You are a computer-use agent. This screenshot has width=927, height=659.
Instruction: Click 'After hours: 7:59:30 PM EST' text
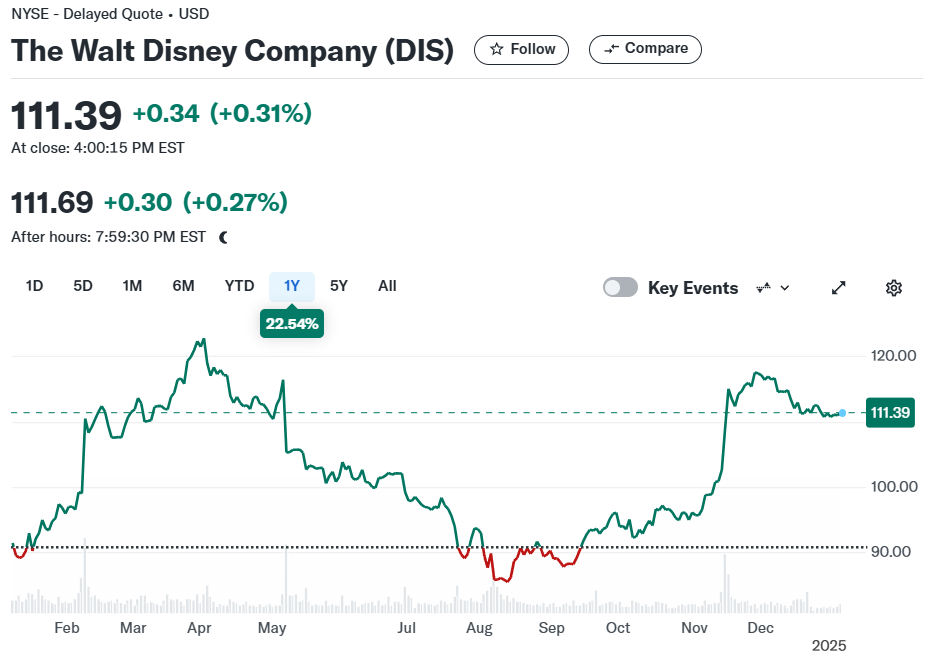pyautogui.click(x=108, y=237)
